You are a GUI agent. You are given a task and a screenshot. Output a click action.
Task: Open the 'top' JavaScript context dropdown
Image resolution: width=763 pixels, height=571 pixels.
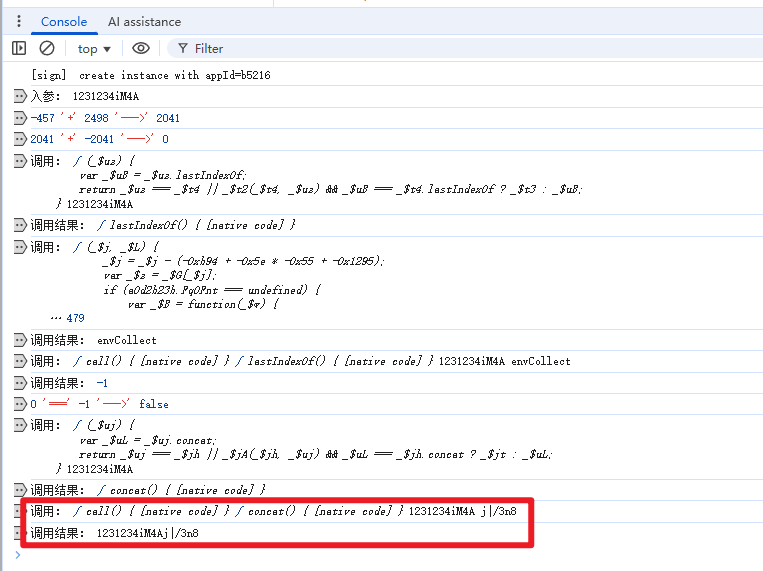pyautogui.click(x=94, y=48)
